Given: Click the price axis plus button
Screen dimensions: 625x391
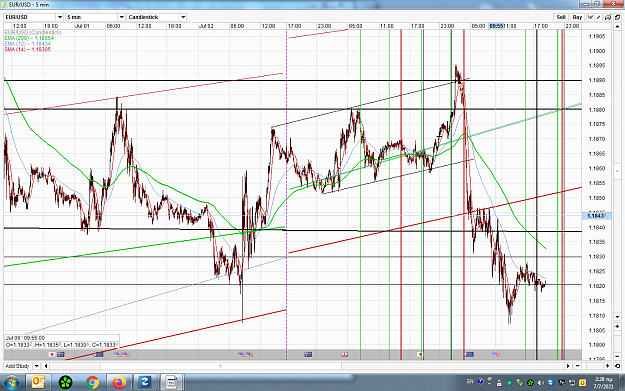Looking at the screenshot, I should [x=617, y=326].
